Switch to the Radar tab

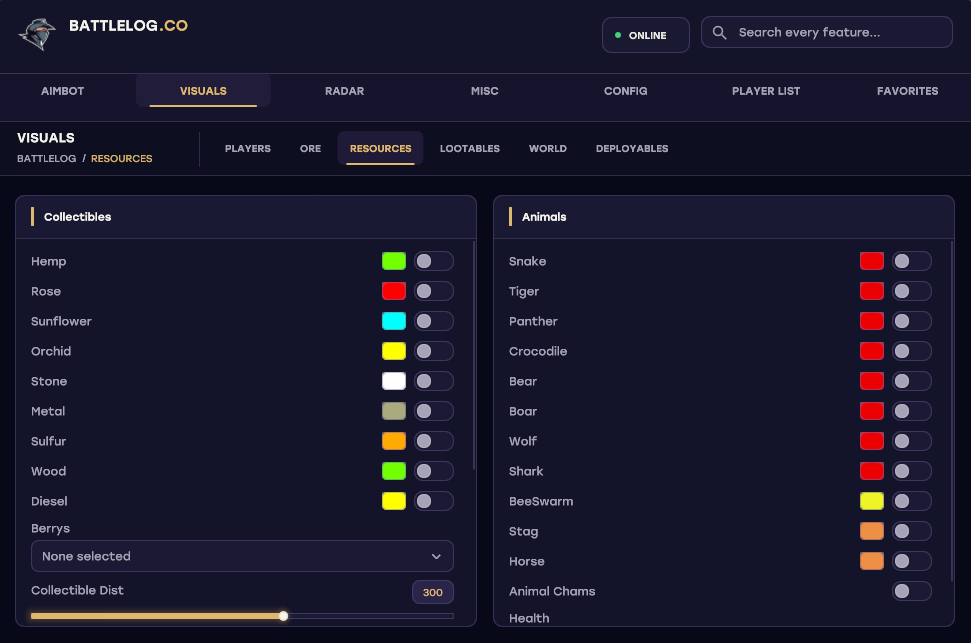[x=344, y=91]
